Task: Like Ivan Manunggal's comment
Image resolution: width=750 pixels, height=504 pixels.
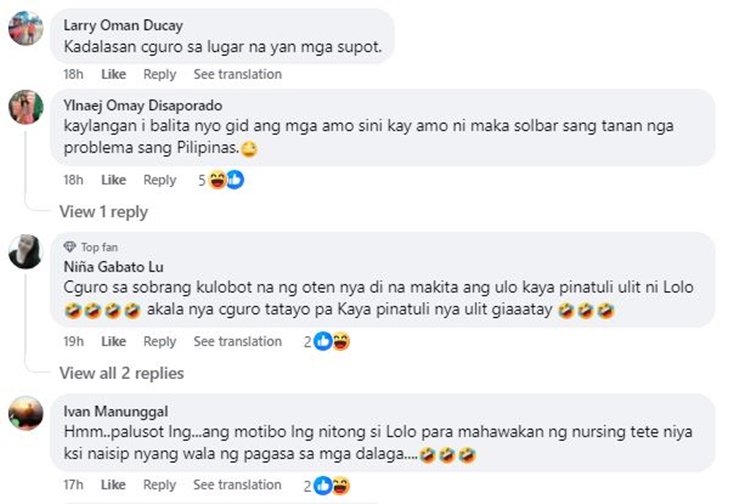Action: pos(113,485)
